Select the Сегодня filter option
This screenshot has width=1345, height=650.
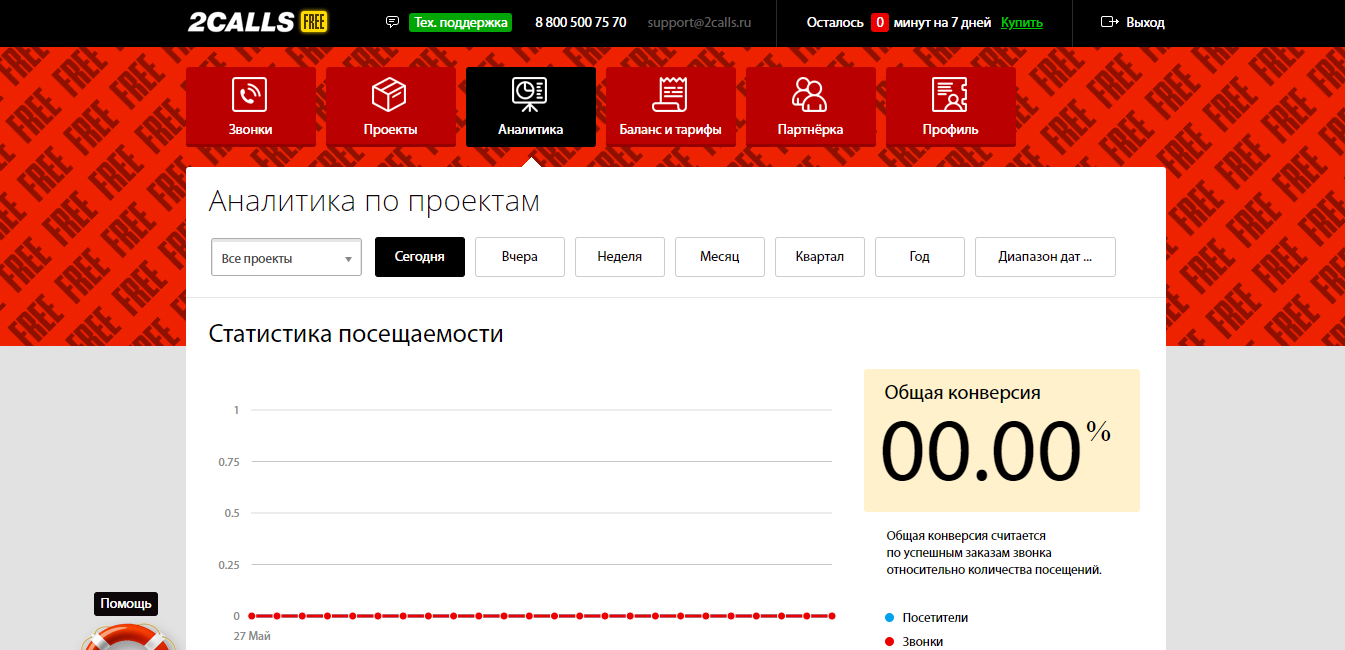[x=419, y=257]
